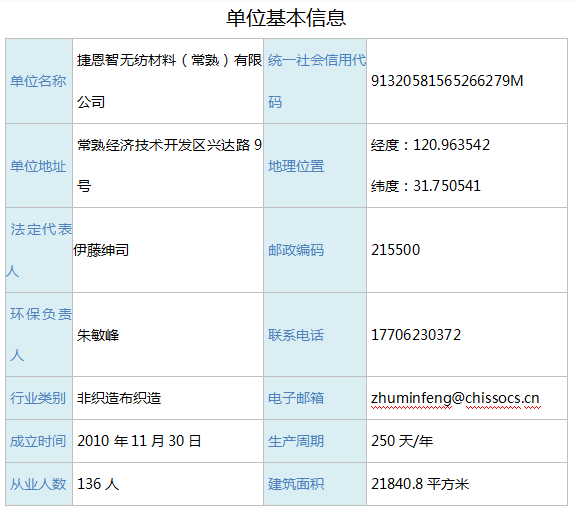Click legal representative name 伊藤绅司

[x=101, y=250]
